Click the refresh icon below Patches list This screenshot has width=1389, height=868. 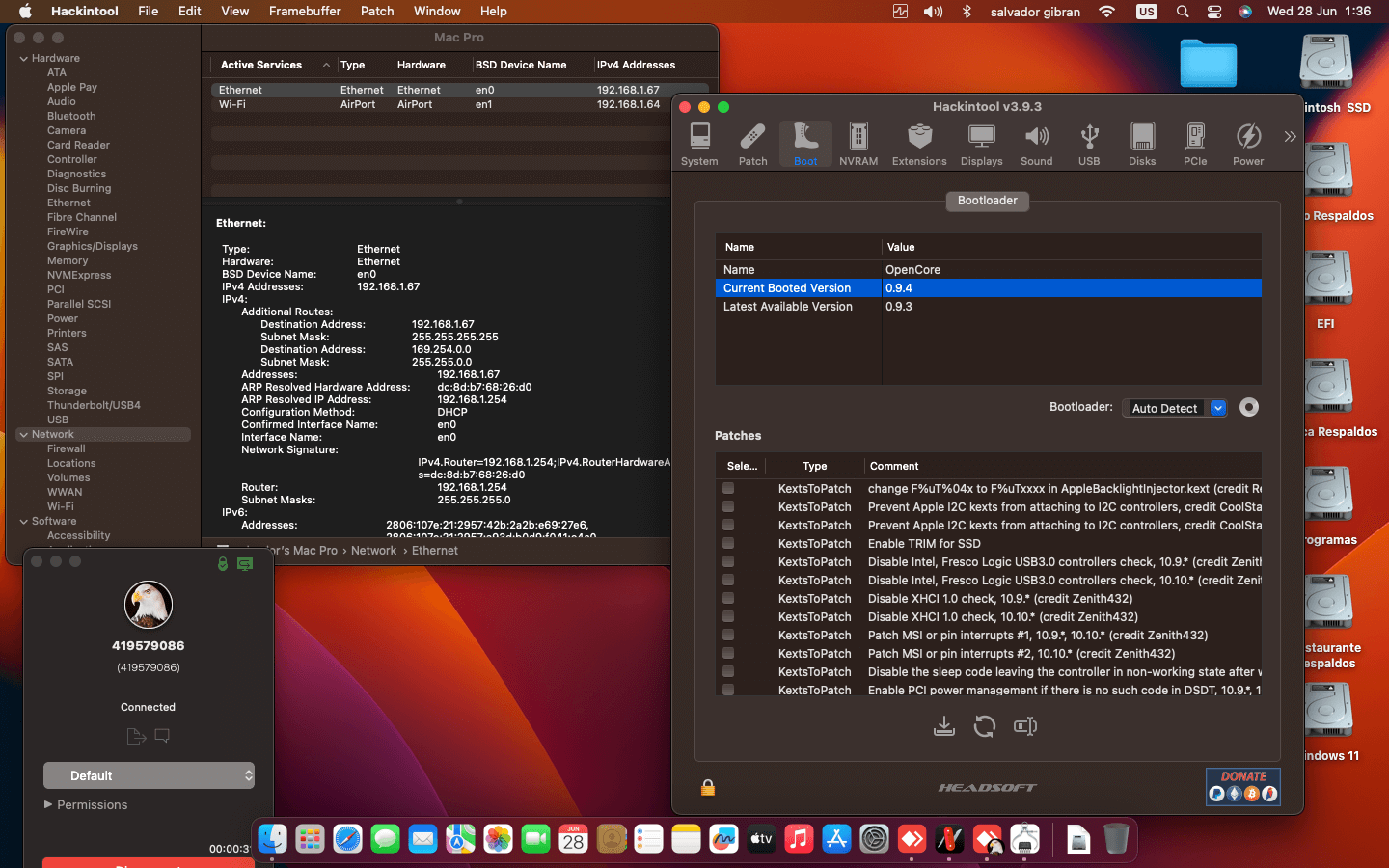985,726
